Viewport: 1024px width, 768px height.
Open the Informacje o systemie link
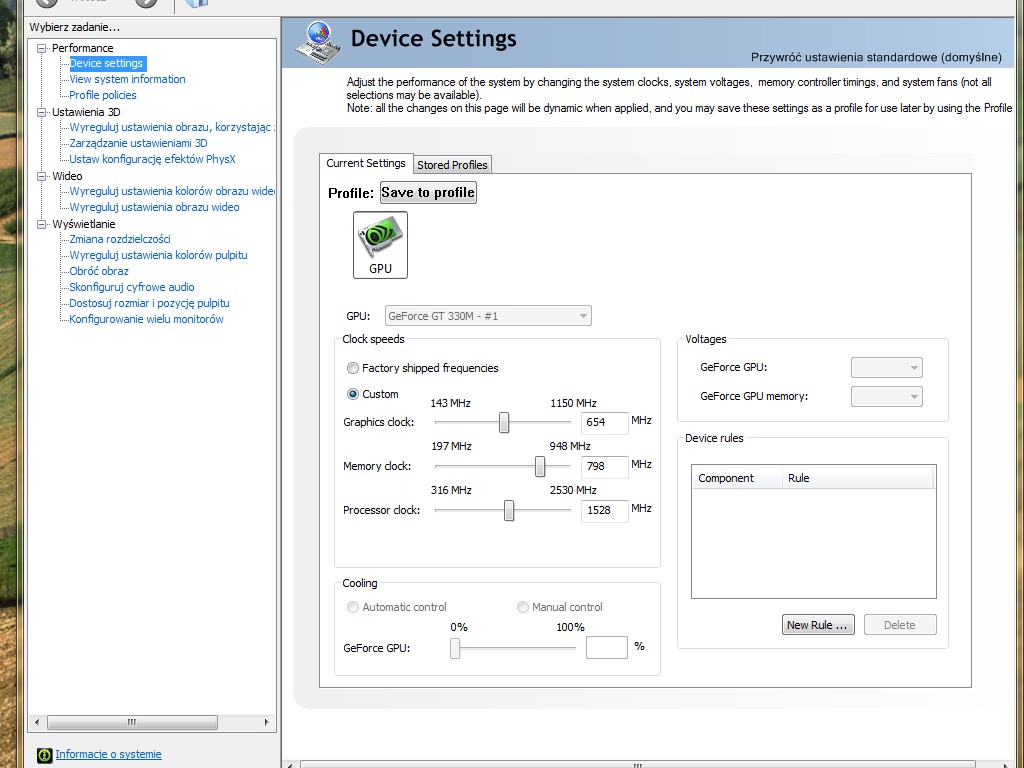tap(108, 754)
